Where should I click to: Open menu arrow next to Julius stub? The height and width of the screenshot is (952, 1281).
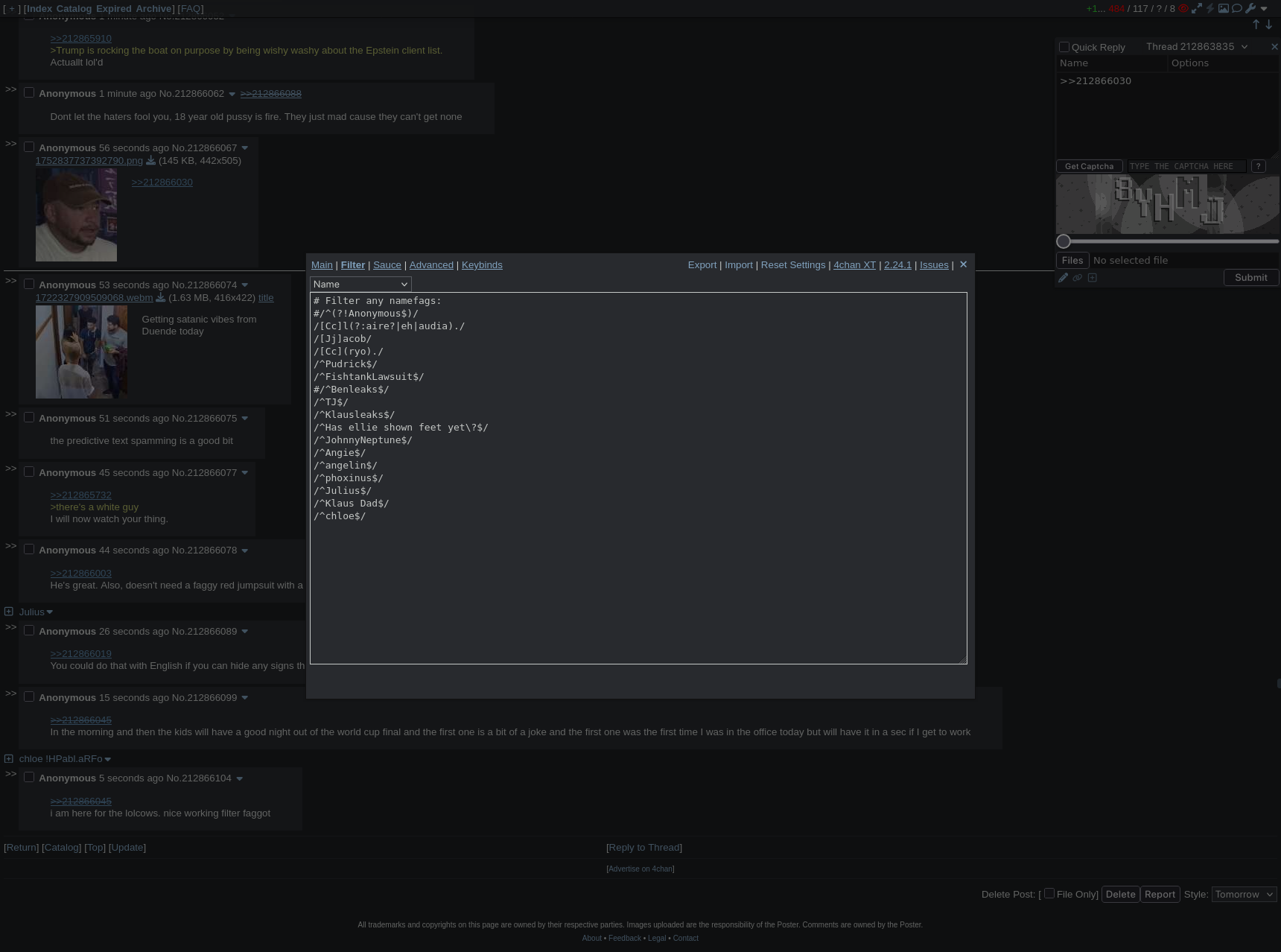[x=49, y=612]
